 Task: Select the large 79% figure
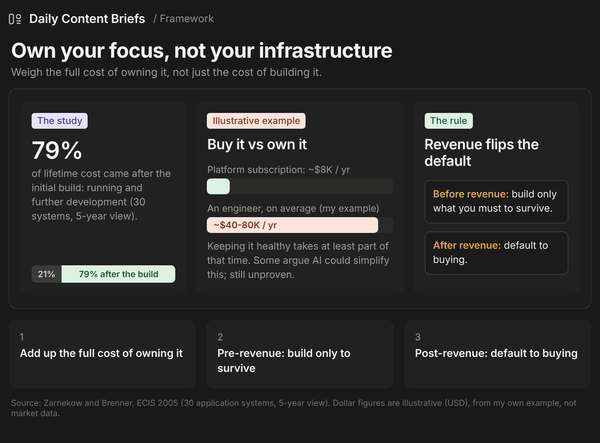57,150
